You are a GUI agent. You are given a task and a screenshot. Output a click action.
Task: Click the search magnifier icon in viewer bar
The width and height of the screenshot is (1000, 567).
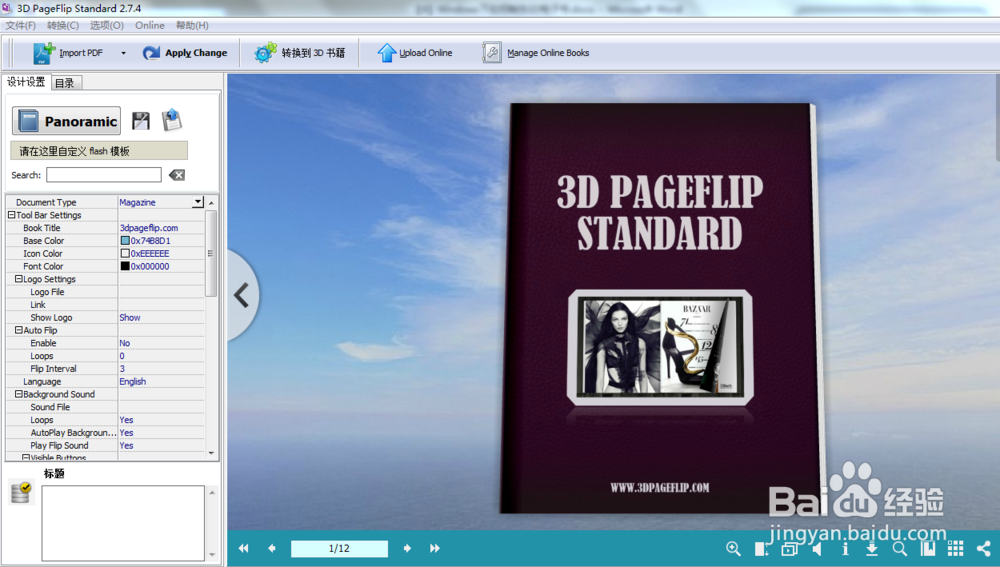[900, 549]
